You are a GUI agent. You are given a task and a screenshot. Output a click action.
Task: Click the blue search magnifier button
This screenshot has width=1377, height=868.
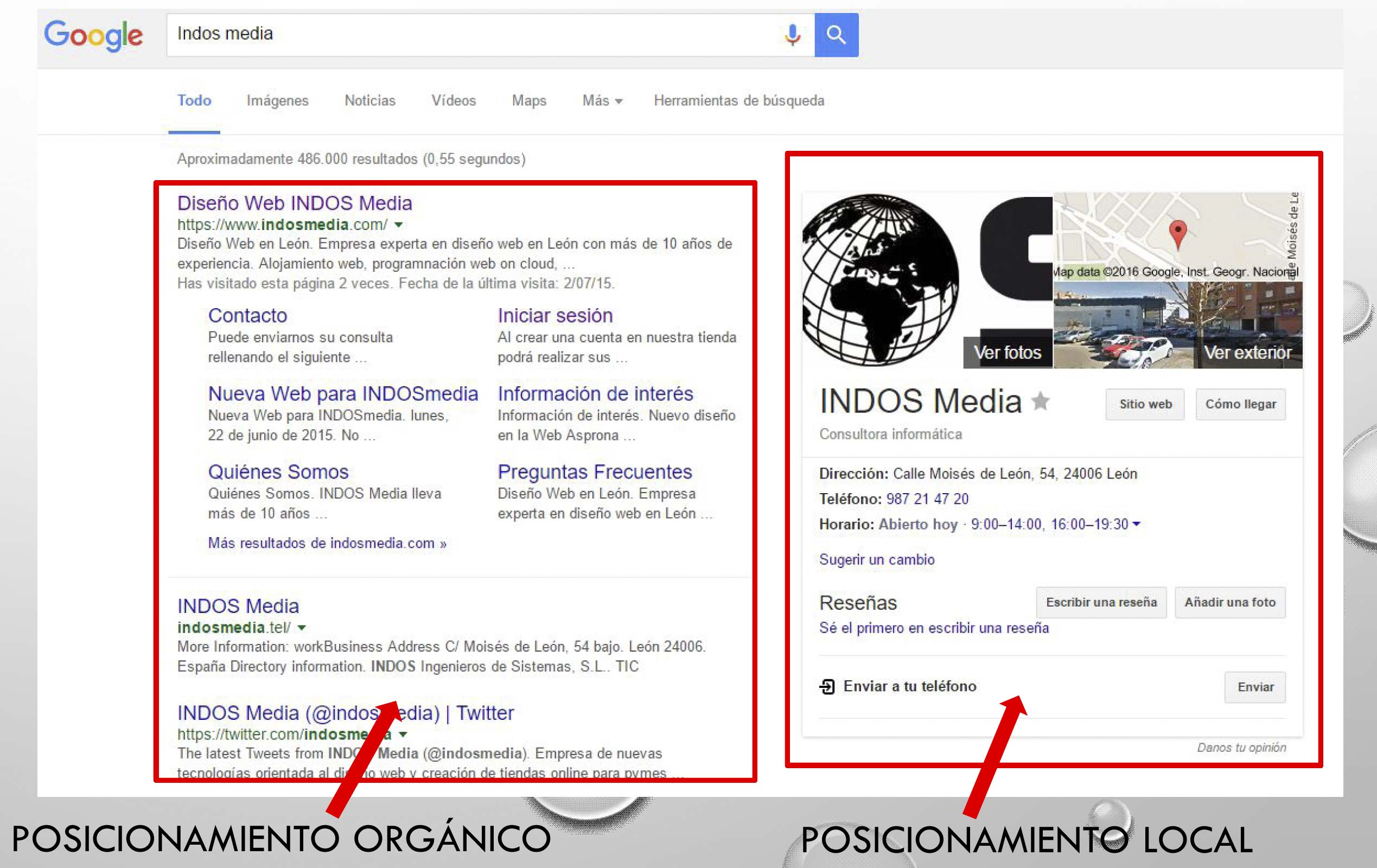point(836,35)
